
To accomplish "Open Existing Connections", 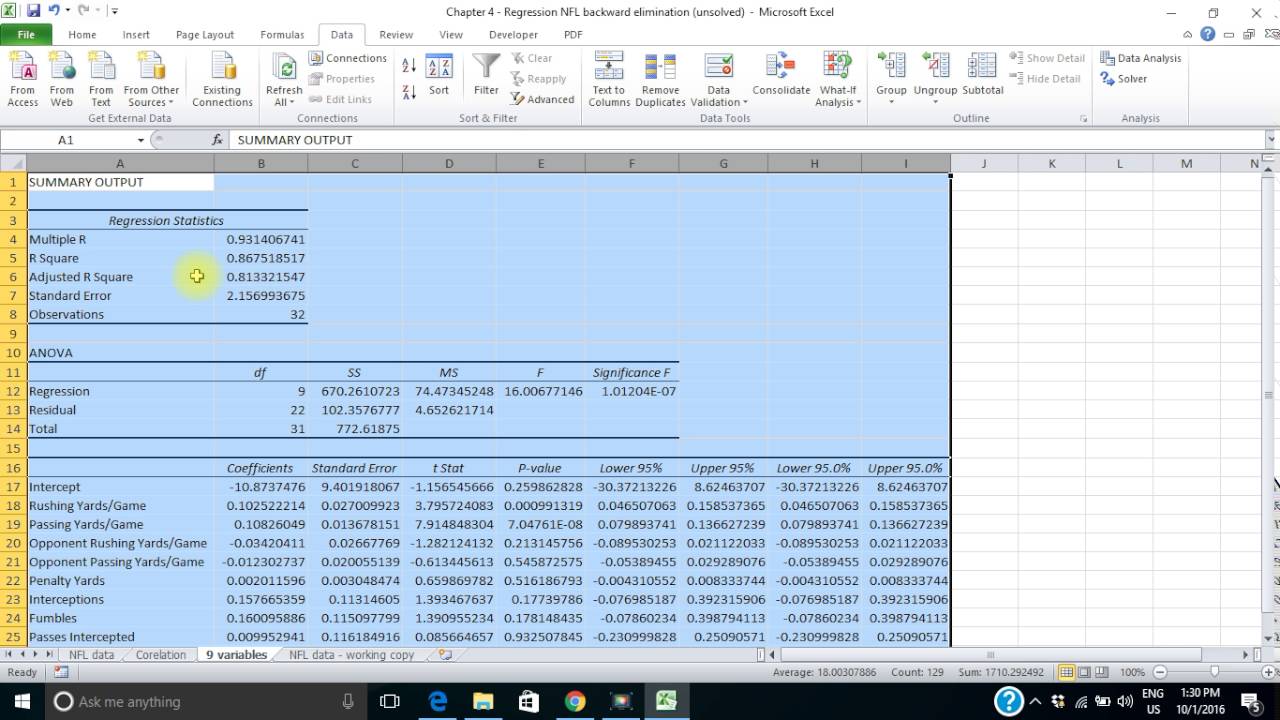I will coord(222,79).
